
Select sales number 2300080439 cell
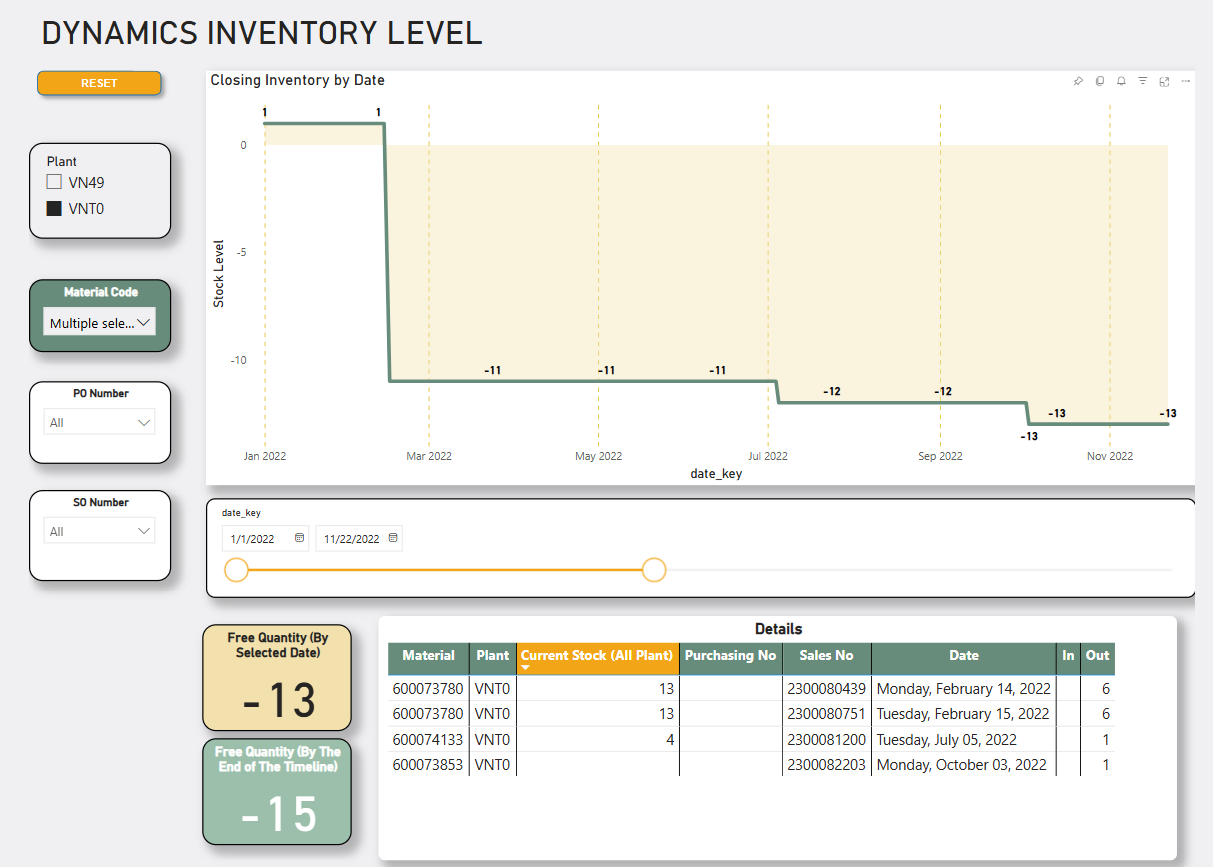click(x=827, y=689)
